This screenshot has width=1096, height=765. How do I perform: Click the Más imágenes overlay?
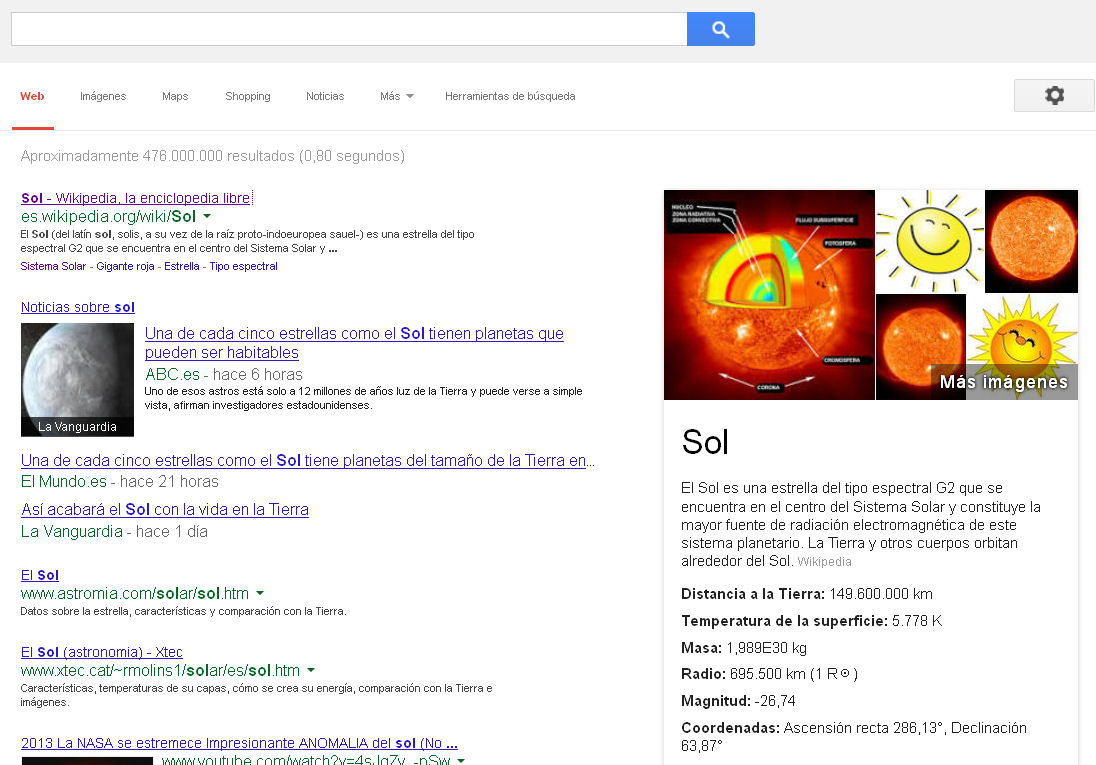click(1003, 382)
